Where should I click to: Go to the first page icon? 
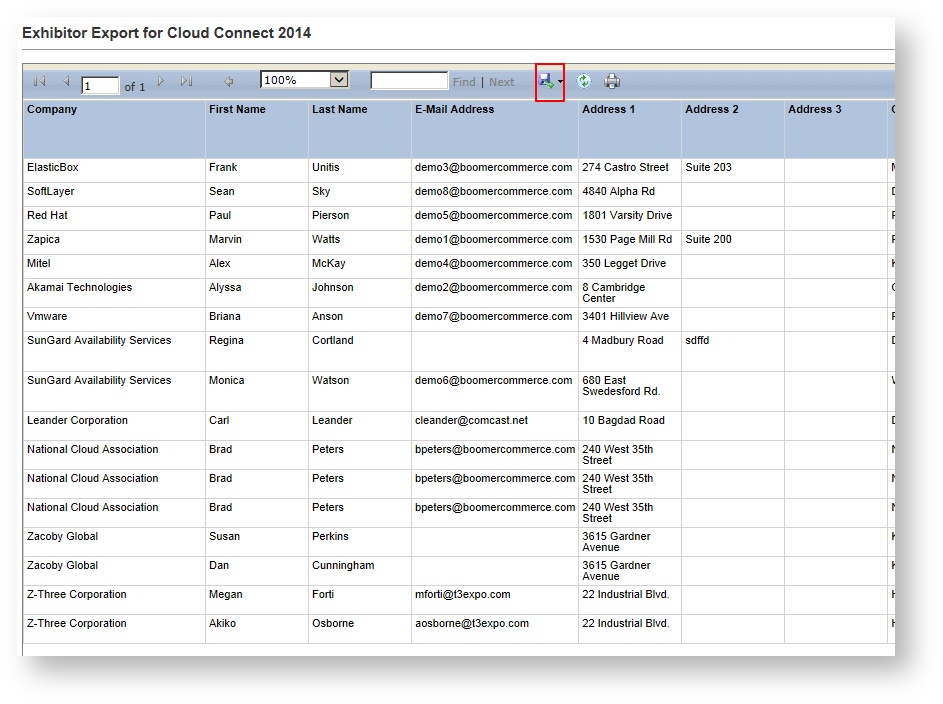point(38,81)
